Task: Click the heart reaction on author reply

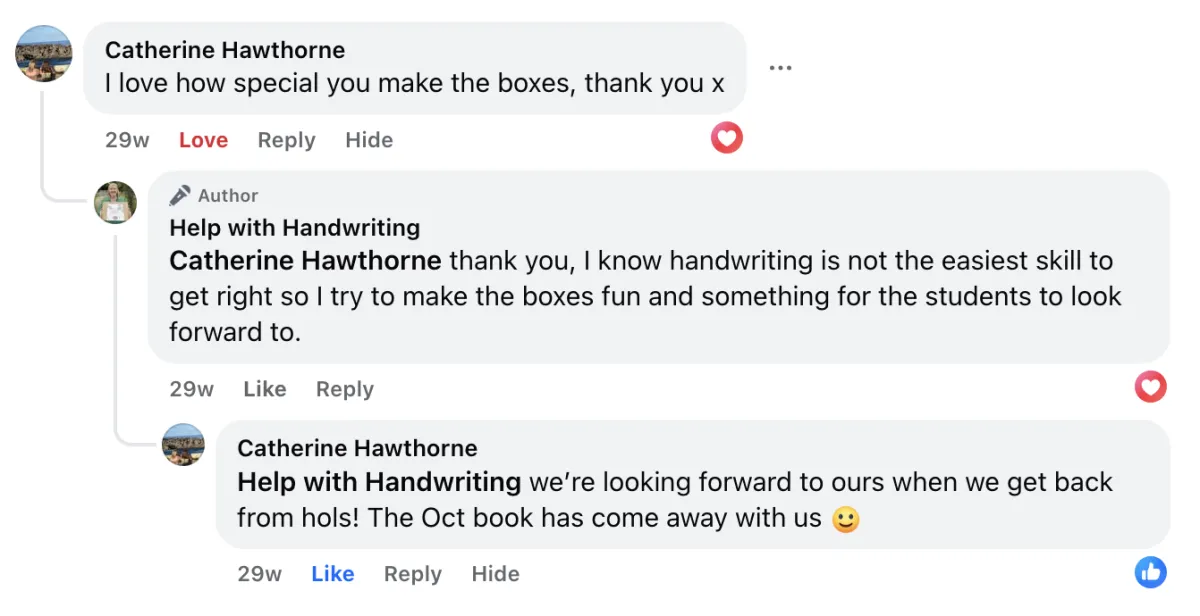Action: pos(1150,386)
